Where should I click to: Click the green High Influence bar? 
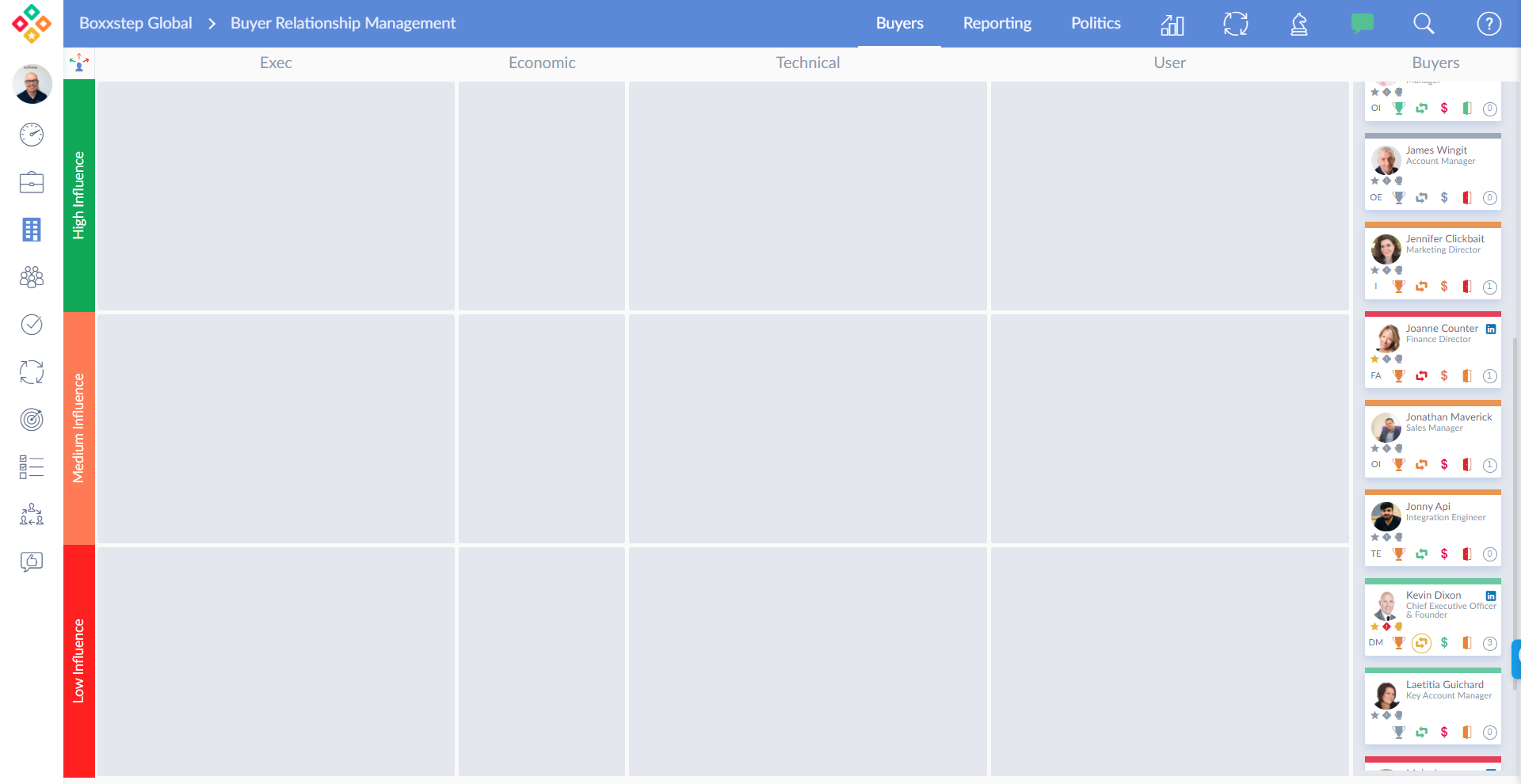78,195
